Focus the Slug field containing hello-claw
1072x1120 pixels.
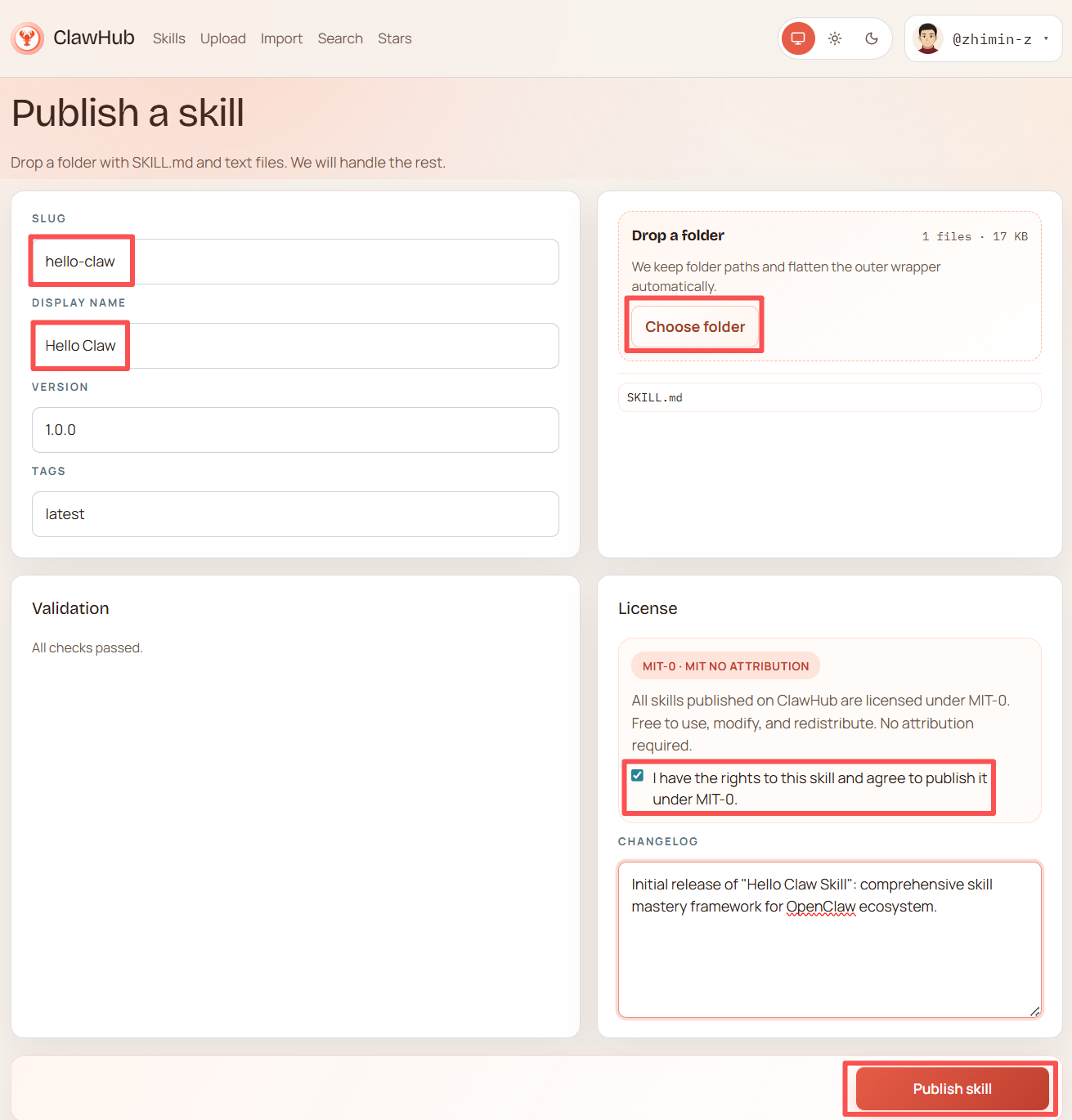[295, 262]
